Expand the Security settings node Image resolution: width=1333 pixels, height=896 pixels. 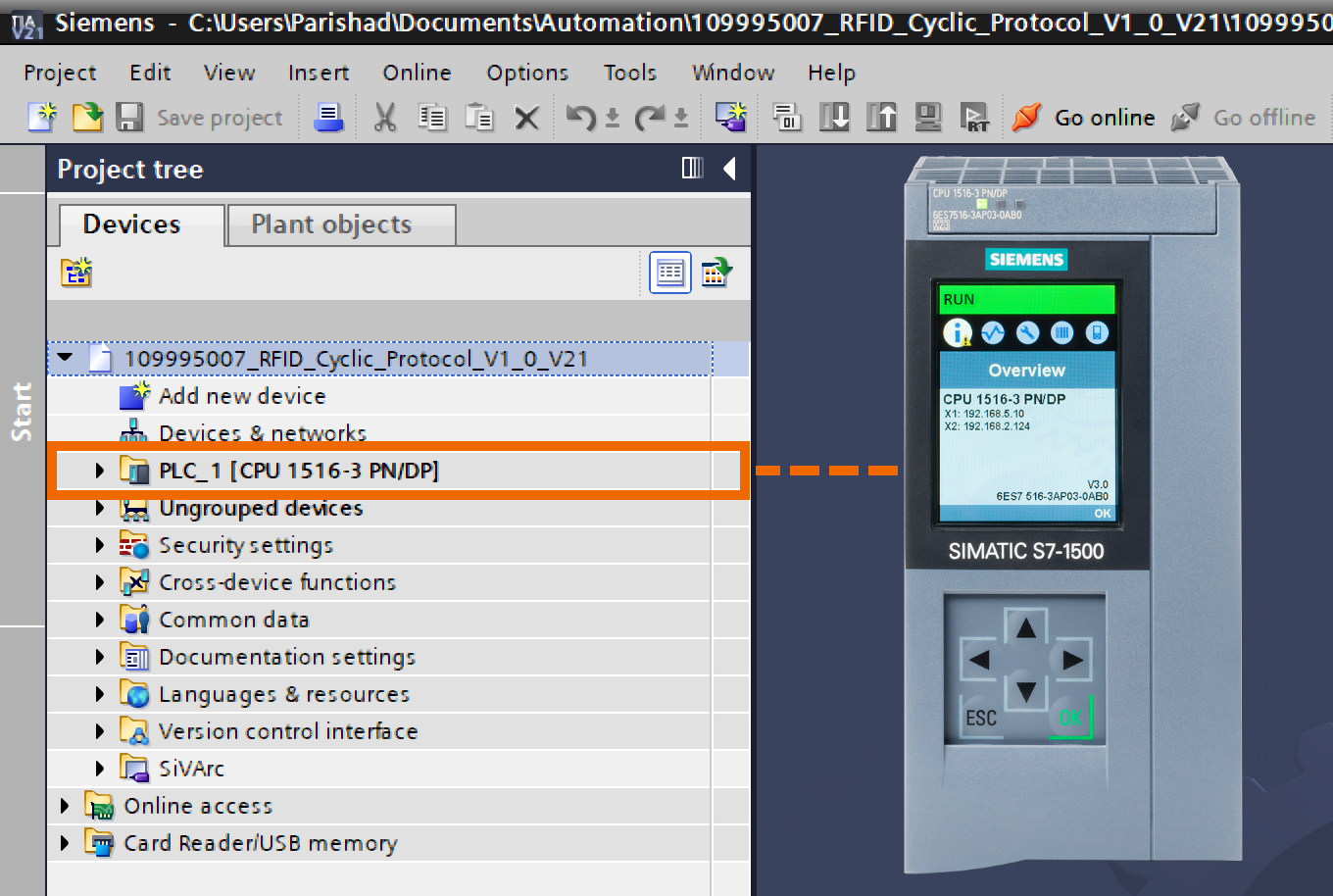point(99,545)
